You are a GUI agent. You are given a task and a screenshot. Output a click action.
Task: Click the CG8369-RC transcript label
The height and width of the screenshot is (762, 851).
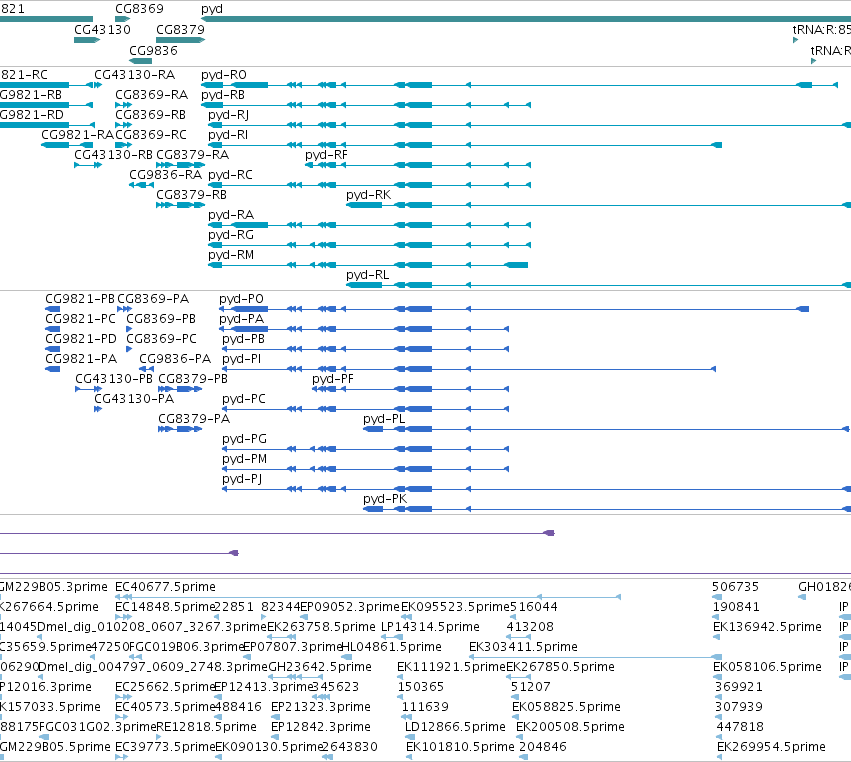point(151,135)
